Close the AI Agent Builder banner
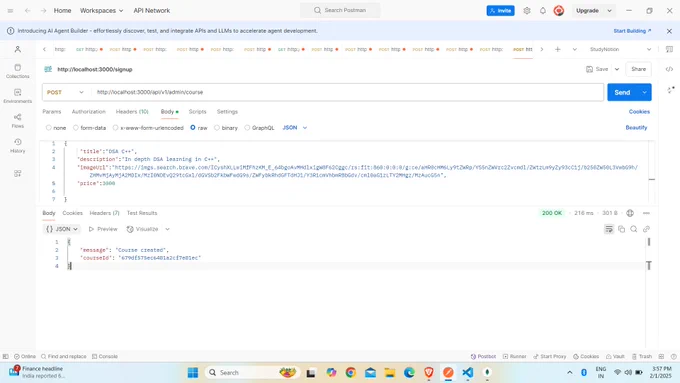This screenshot has width=680, height=383. tap(669, 31)
